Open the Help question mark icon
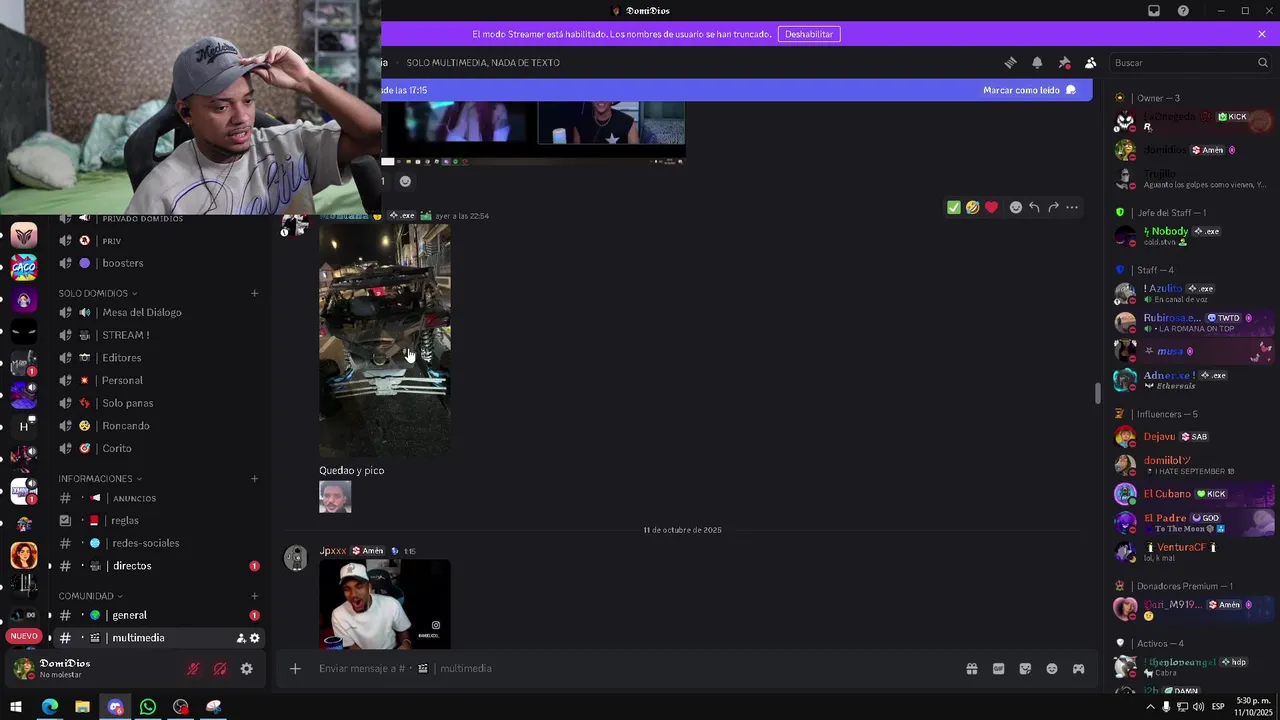Viewport: 1280px width, 720px height. (1184, 11)
